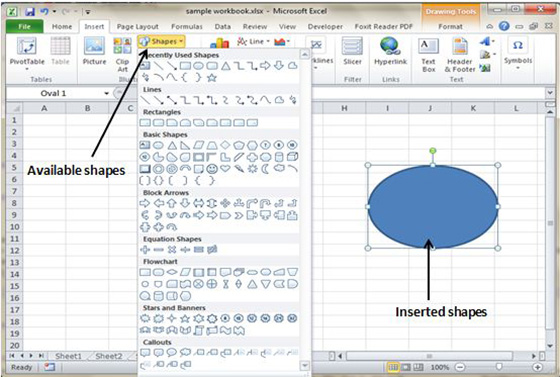
Task: Select the cube shape in Basic Shapes
Action: [x=292, y=157]
